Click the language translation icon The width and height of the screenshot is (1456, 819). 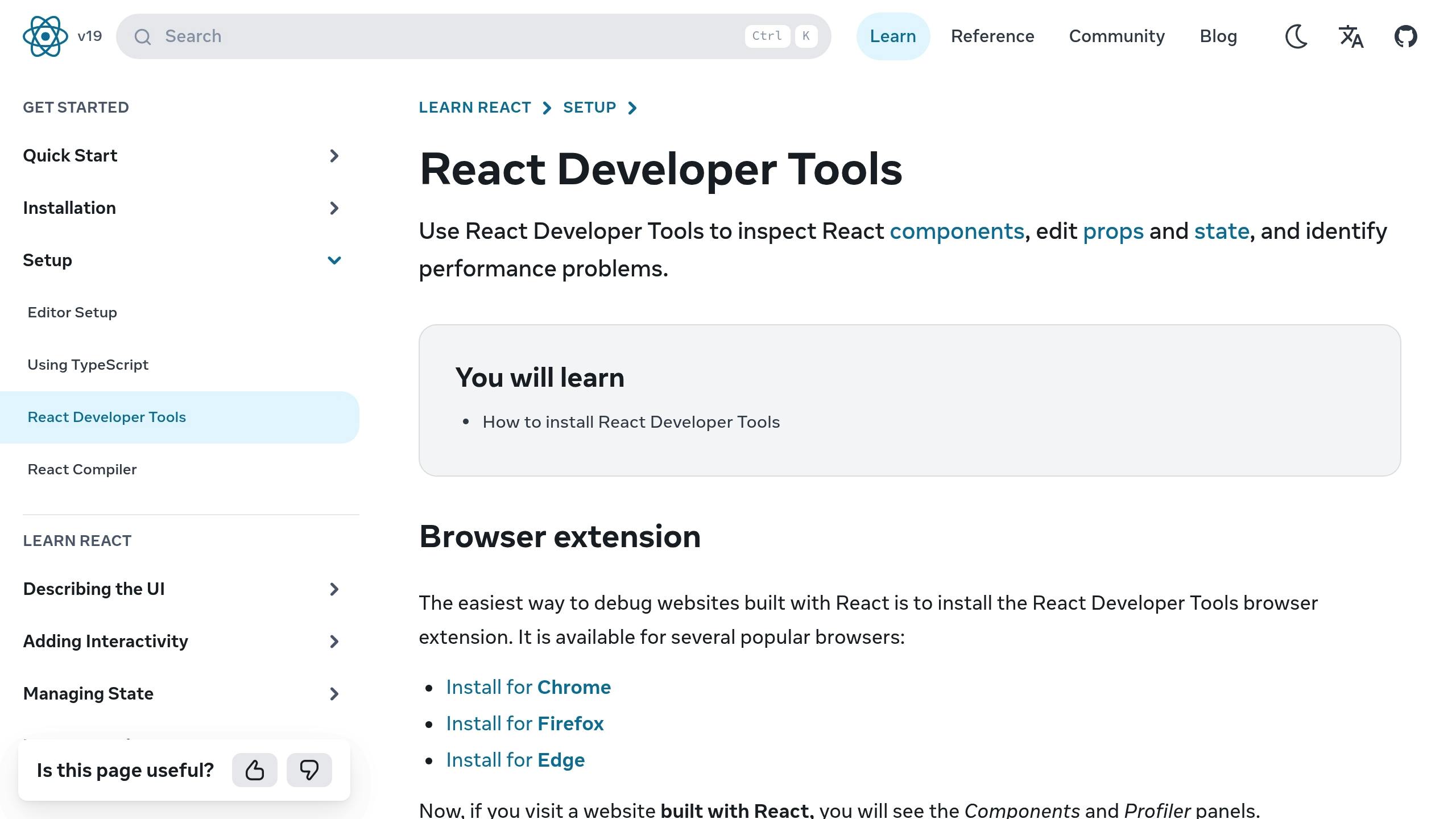coord(1351,35)
